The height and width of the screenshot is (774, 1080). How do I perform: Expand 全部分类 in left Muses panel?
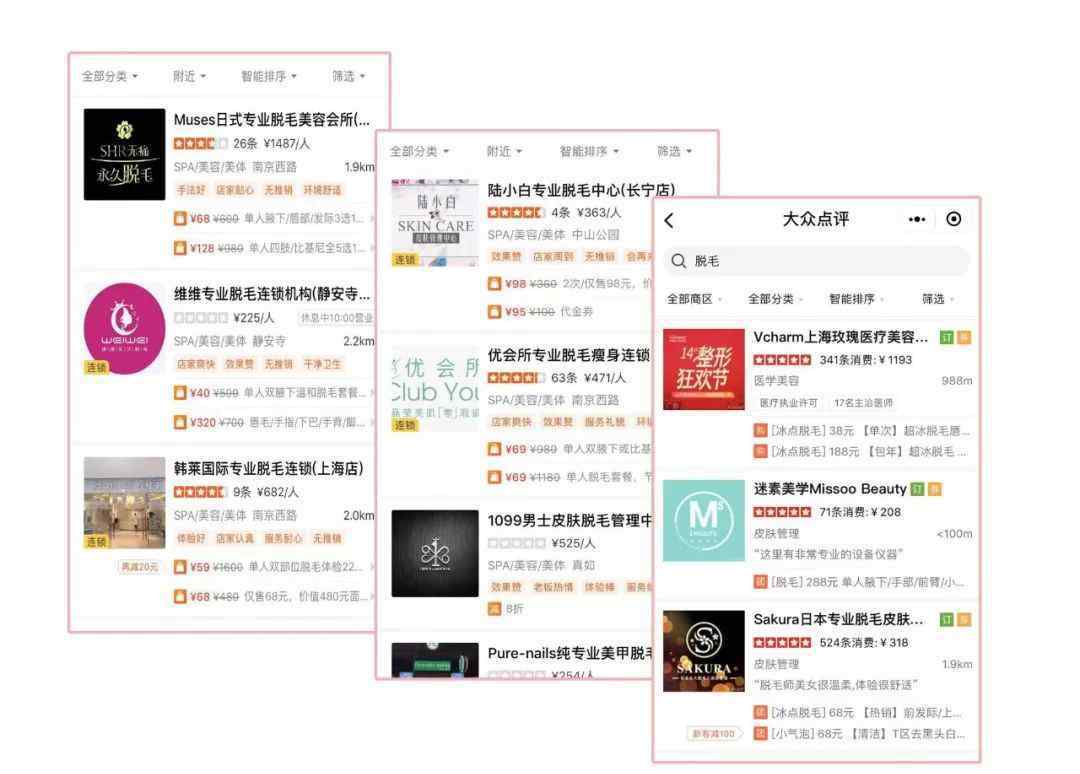110,76
